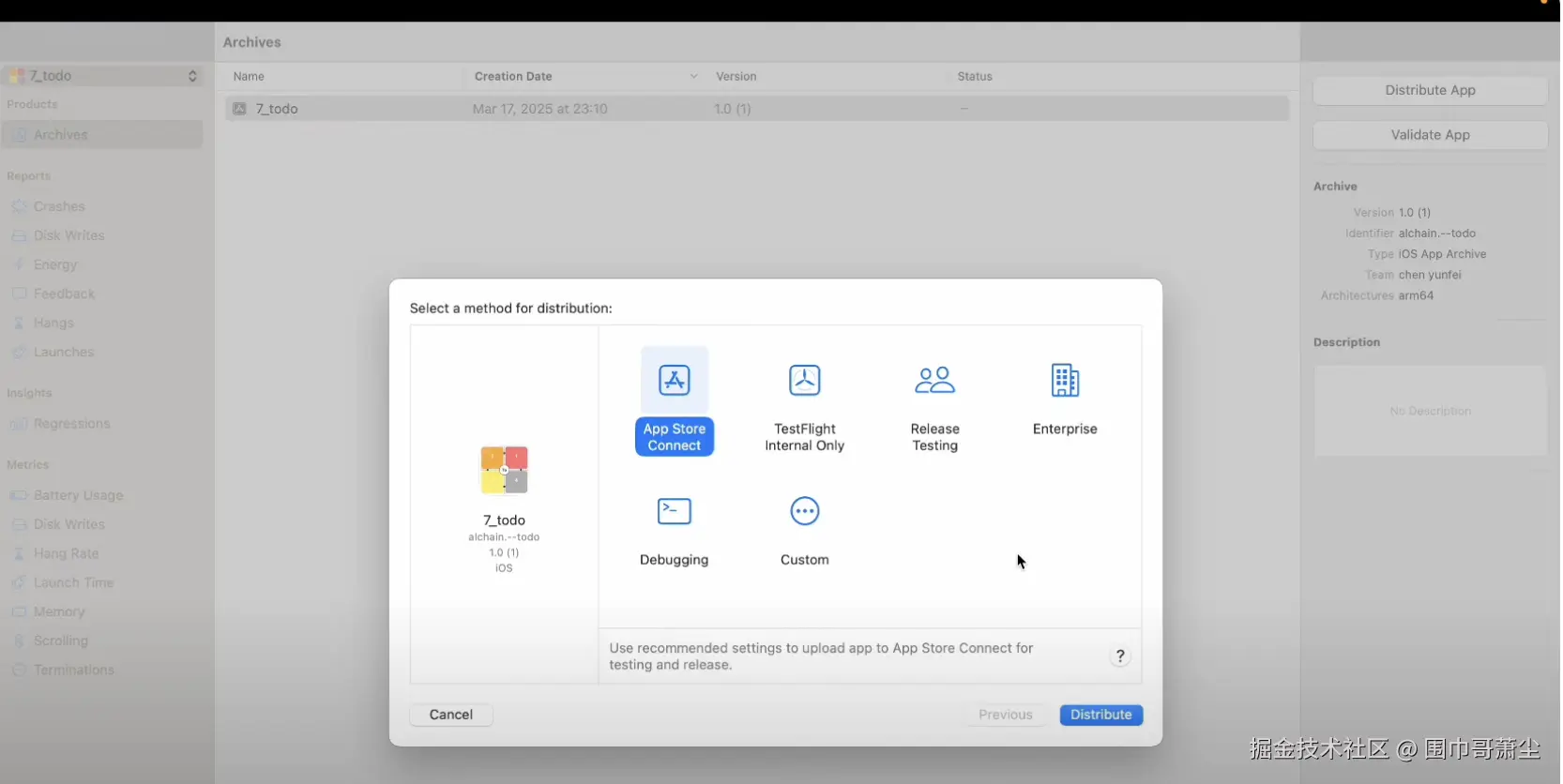The height and width of the screenshot is (784, 1563).
Task: Open Launch Time metrics
Action: tap(73, 582)
